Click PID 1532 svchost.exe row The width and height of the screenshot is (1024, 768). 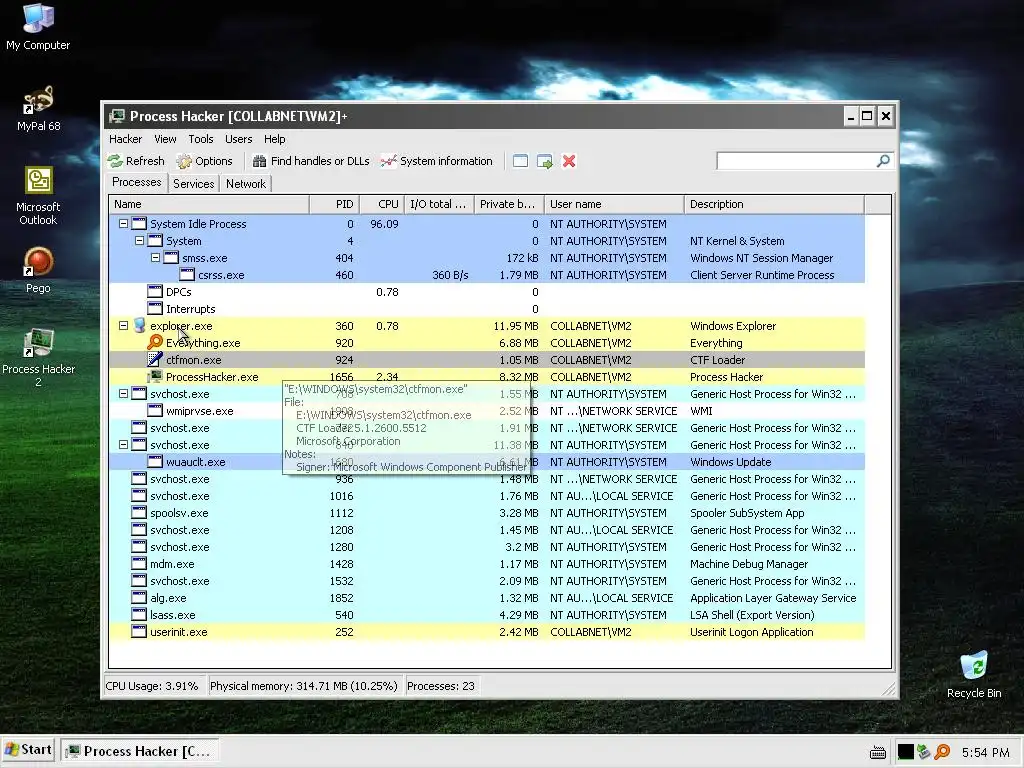[487, 581]
